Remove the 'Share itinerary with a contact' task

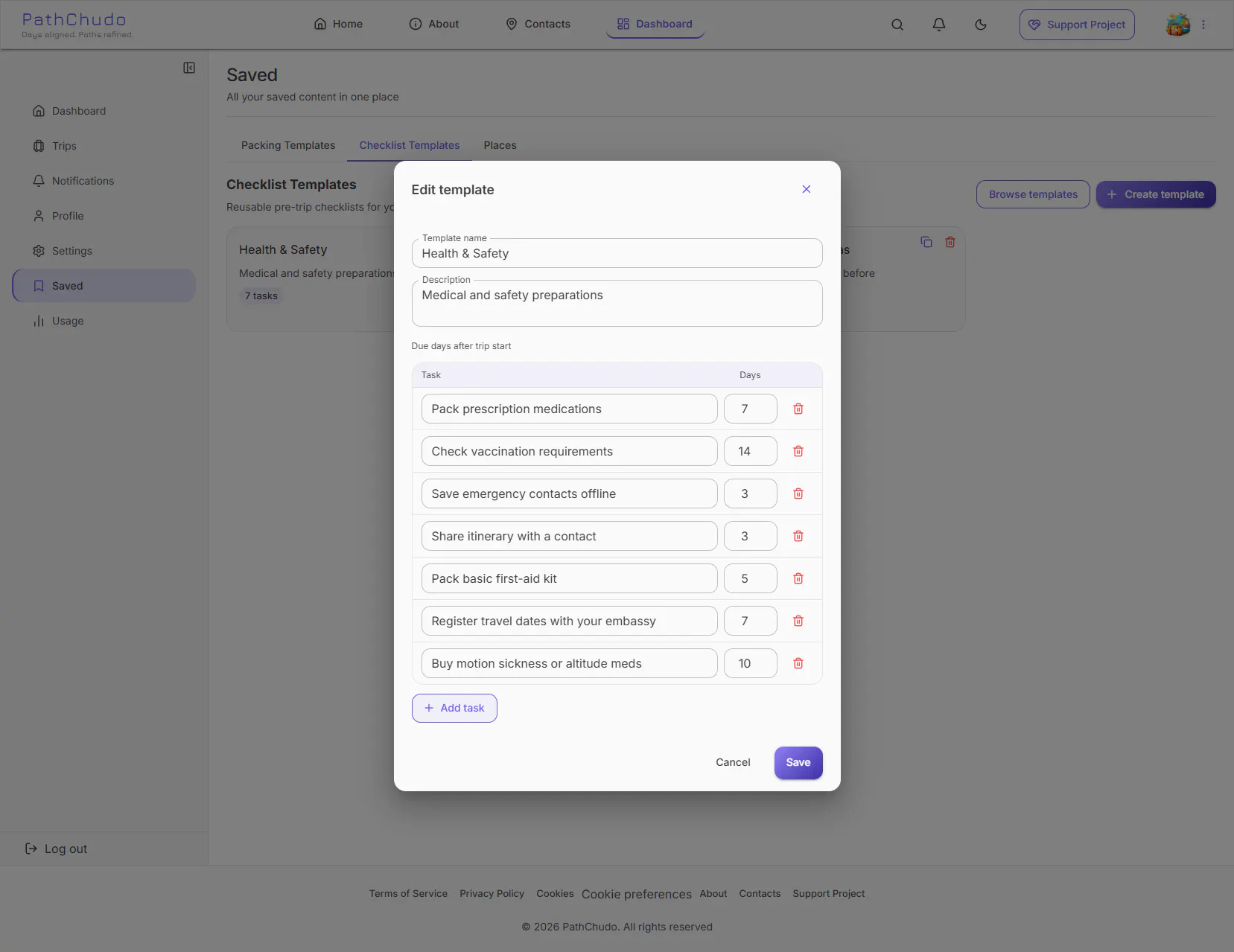798,536
